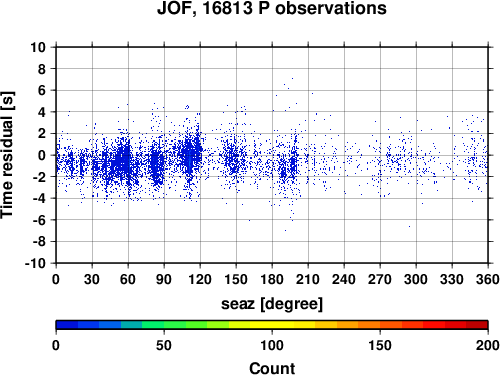Click the x-axis tick label '300'
Viewport: 500px width, 375px height.
[x=416, y=279]
